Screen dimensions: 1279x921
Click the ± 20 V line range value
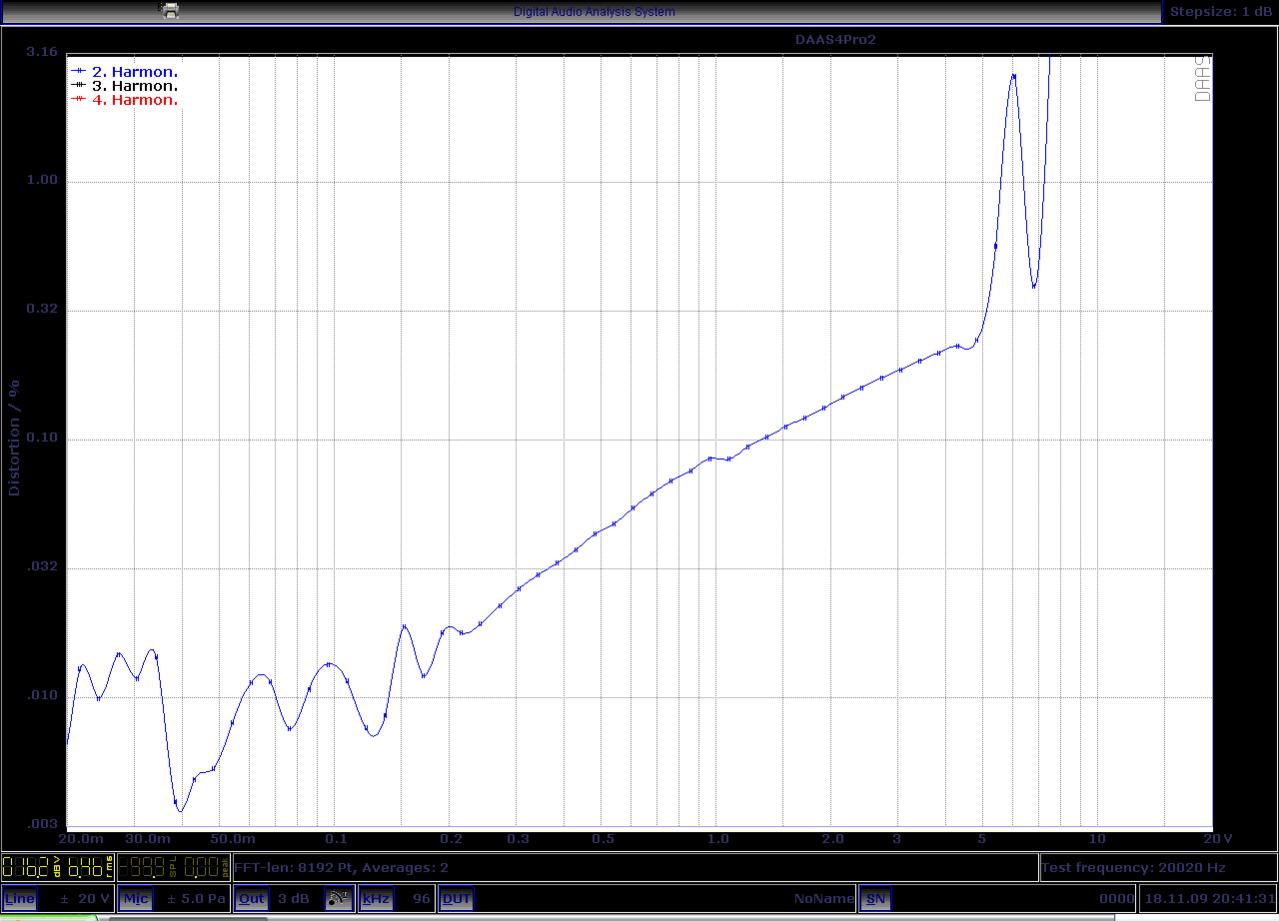coord(85,899)
